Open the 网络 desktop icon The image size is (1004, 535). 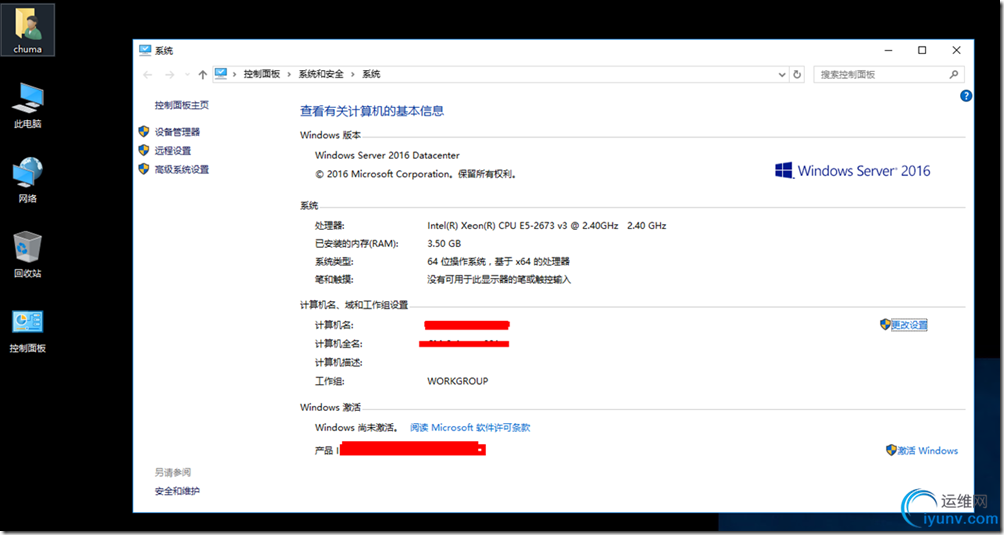tap(28, 180)
